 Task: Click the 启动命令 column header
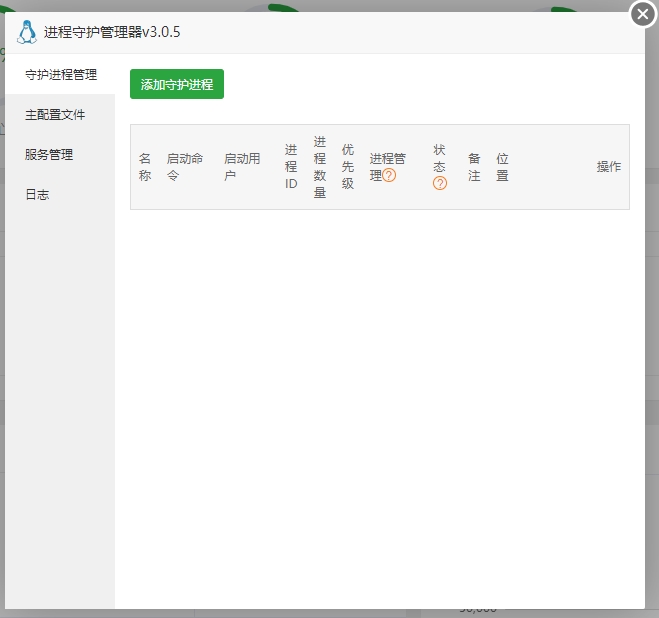click(x=185, y=167)
